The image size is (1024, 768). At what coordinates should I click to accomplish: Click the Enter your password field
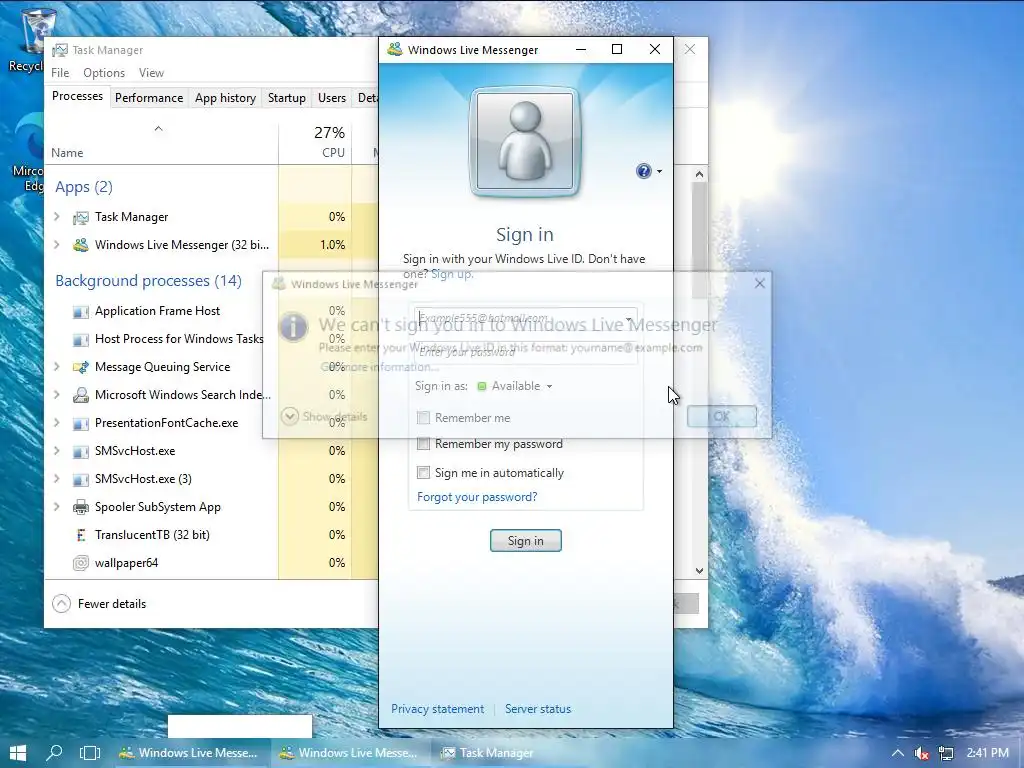(x=526, y=353)
